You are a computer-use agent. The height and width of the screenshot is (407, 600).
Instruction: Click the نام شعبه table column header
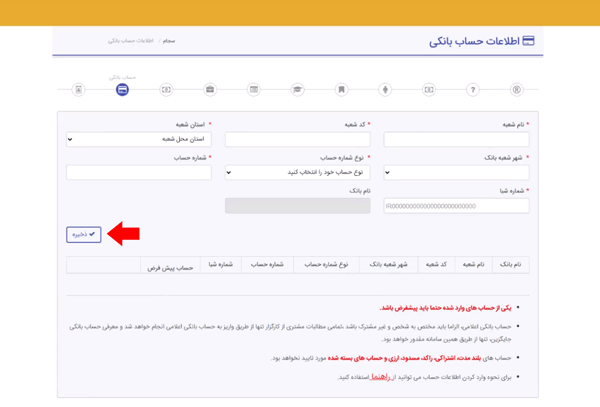474,264
